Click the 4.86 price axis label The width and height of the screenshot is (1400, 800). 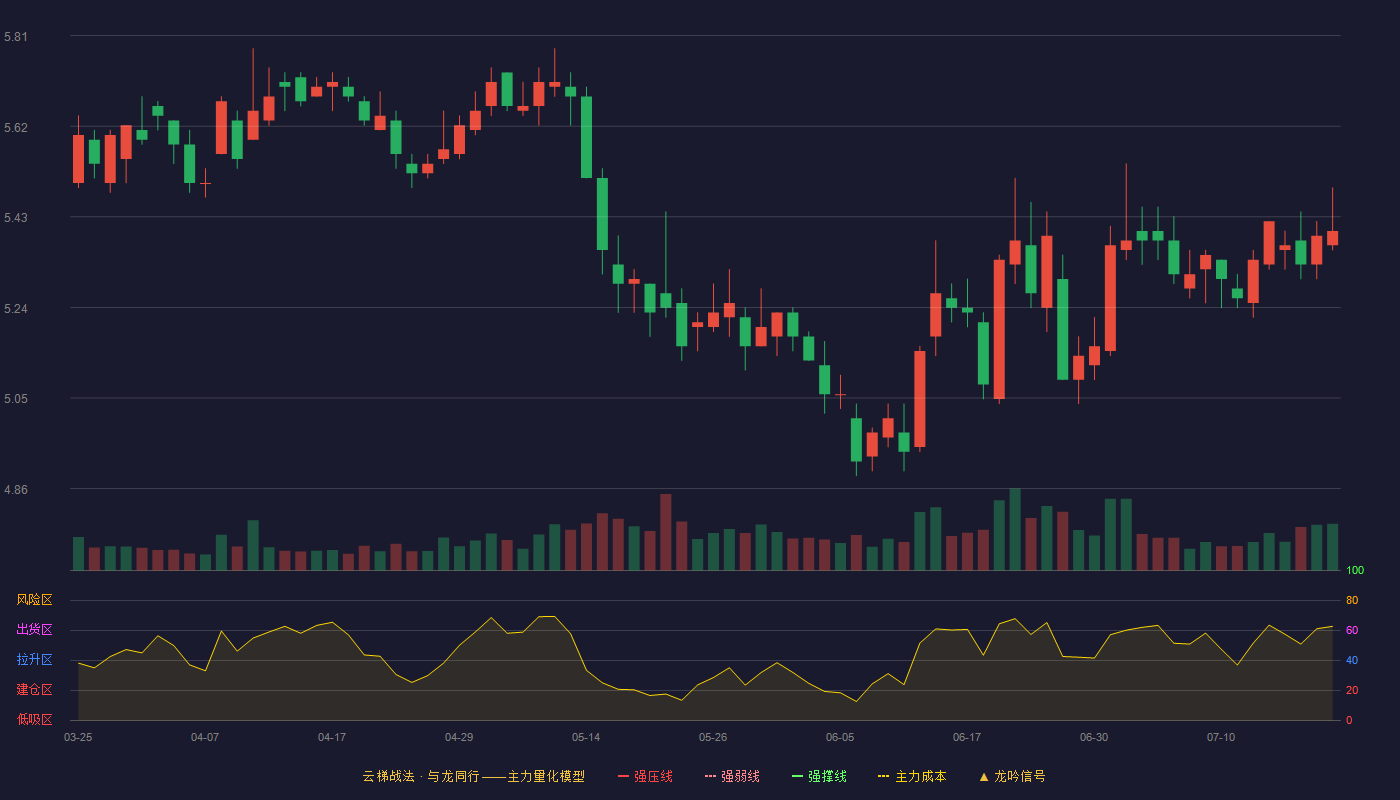coord(16,490)
